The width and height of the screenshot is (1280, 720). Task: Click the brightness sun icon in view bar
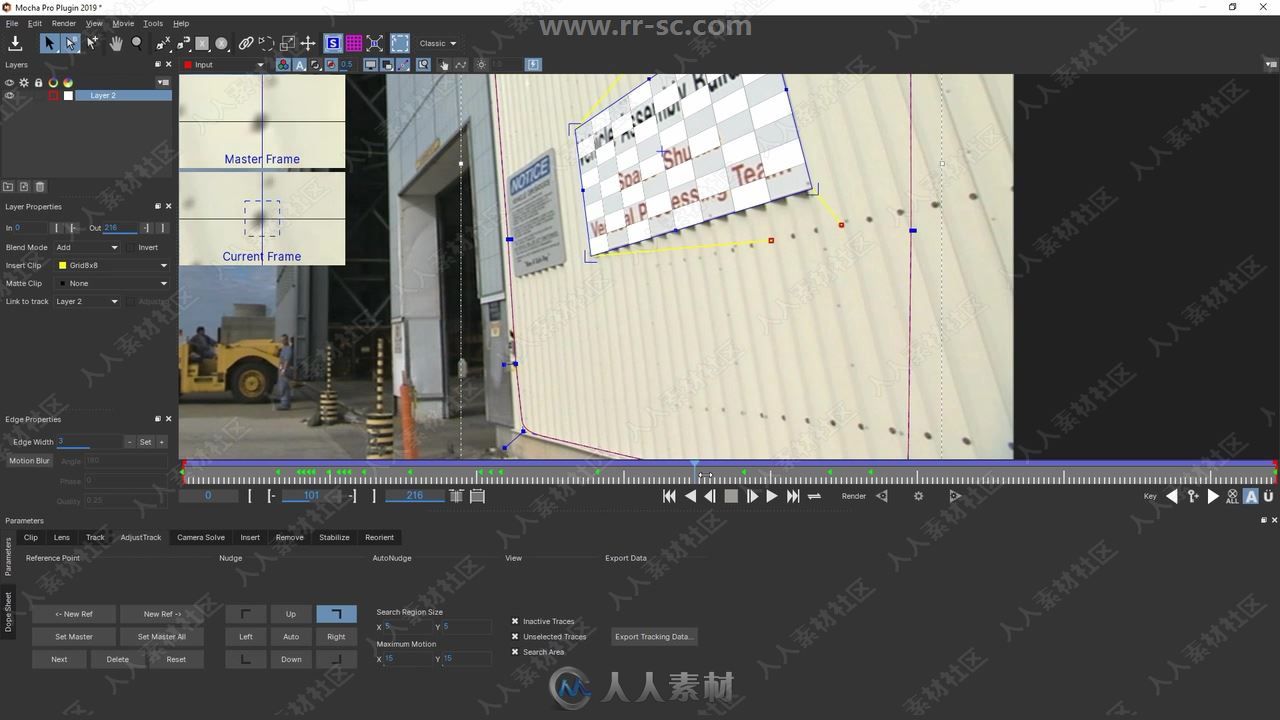(x=481, y=65)
